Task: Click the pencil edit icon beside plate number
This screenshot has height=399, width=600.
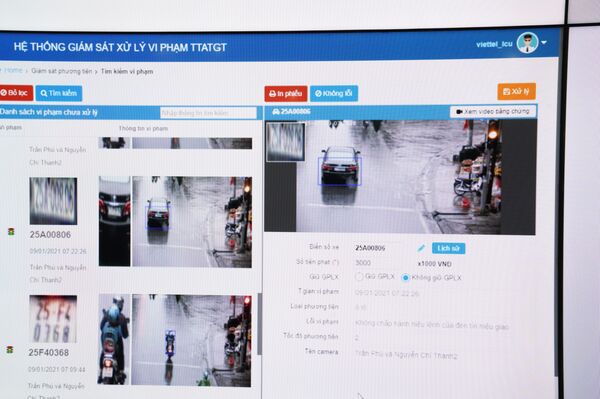Action: 421,248
